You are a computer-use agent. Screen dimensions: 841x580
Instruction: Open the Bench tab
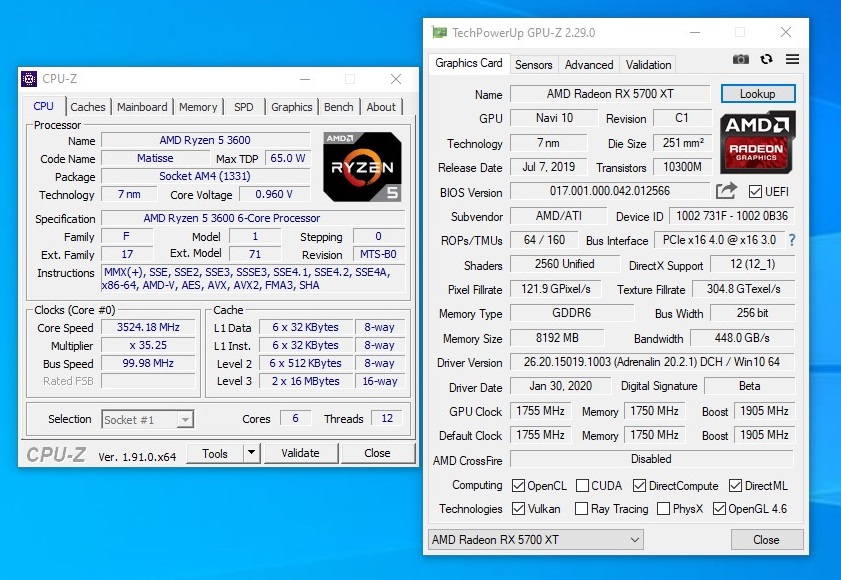338,107
